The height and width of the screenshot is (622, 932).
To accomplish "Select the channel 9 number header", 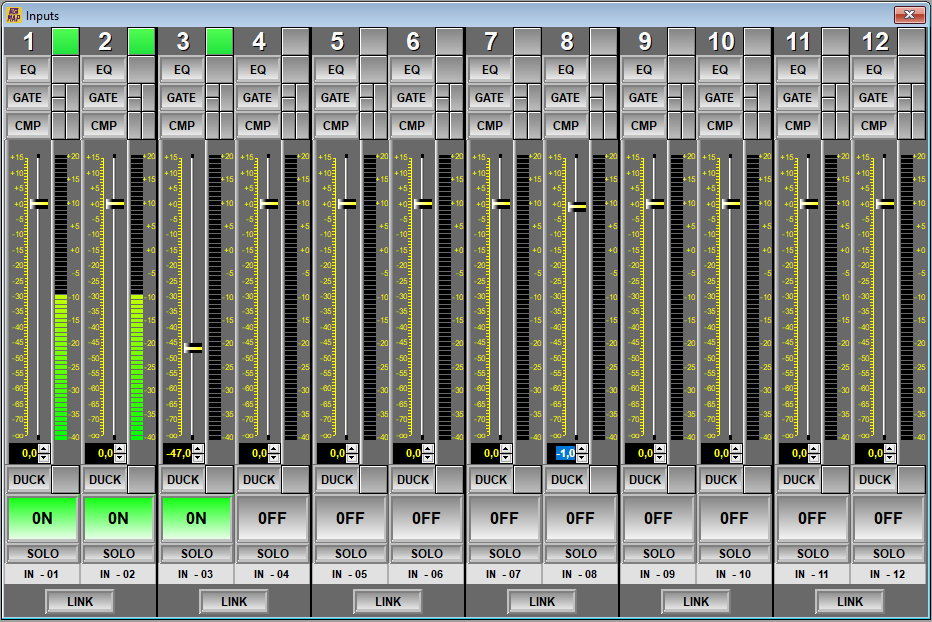I will [x=644, y=41].
